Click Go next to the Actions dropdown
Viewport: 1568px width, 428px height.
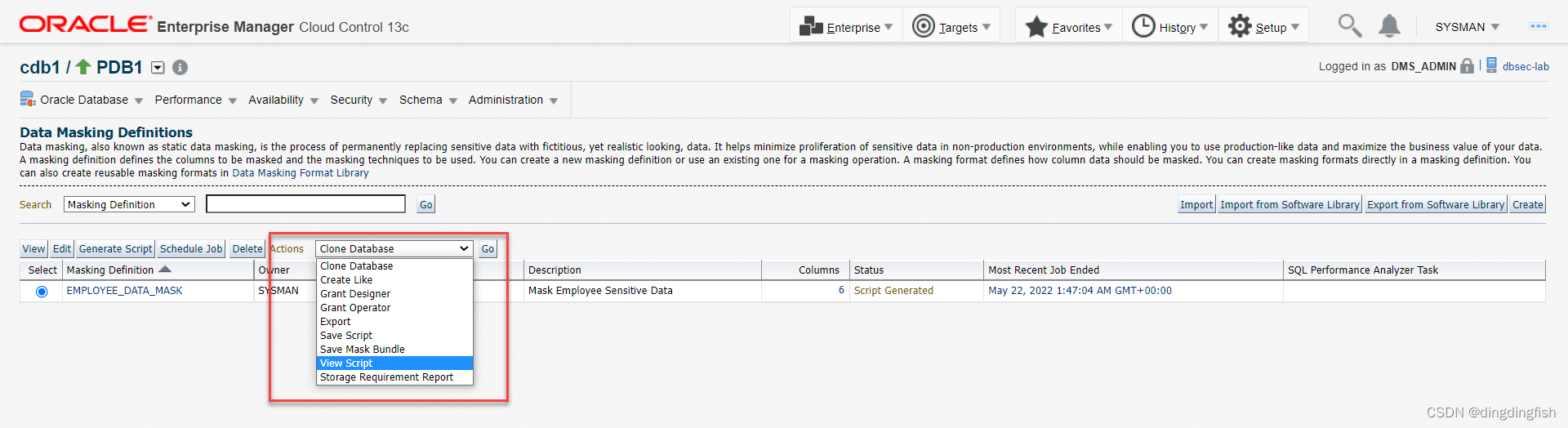click(488, 249)
